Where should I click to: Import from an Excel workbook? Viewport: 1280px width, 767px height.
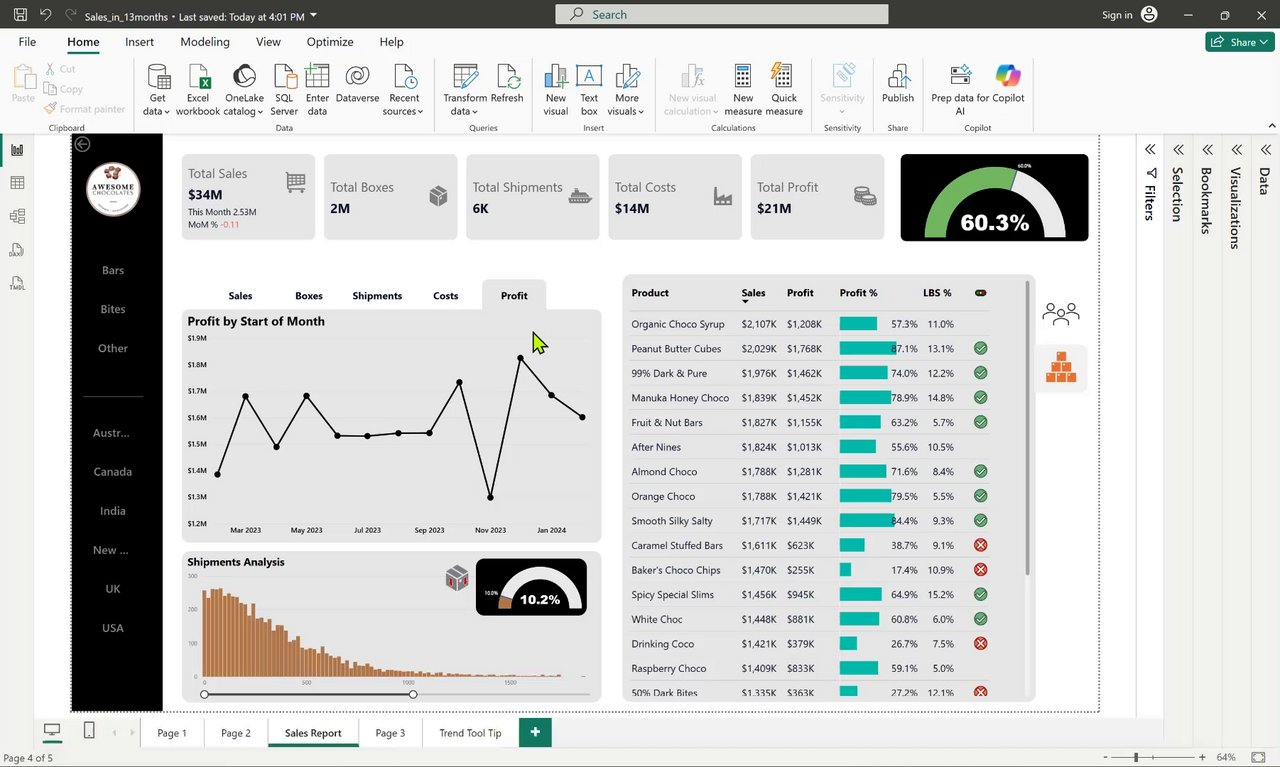[198, 90]
